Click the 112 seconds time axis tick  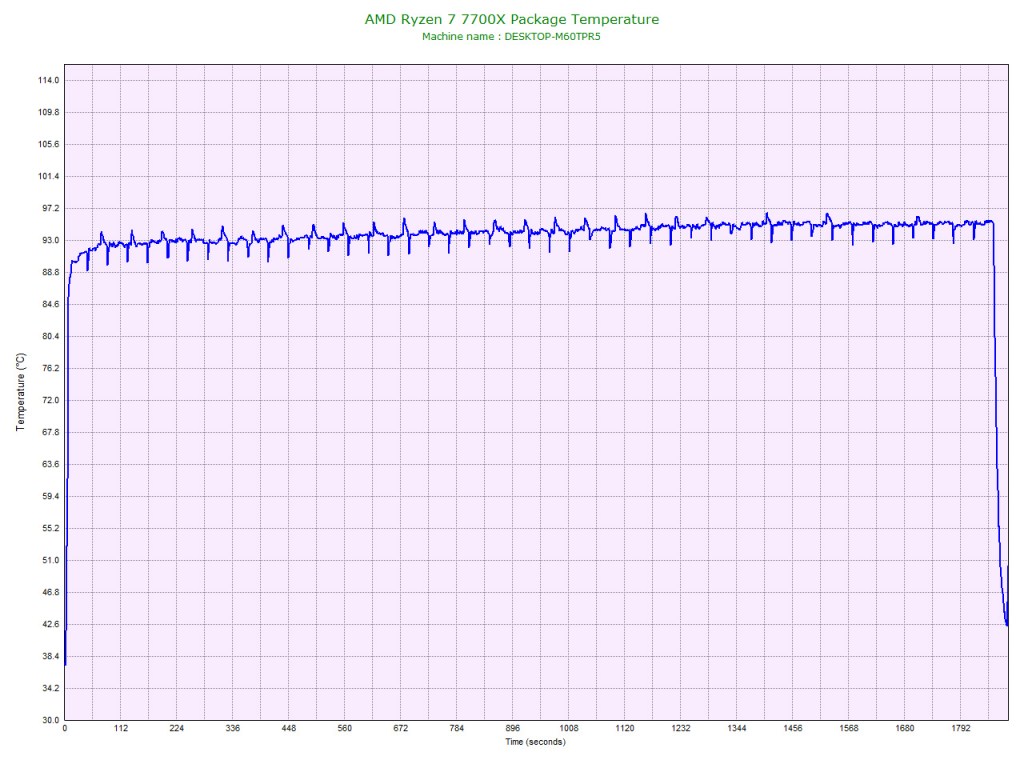[x=121, y=729]
